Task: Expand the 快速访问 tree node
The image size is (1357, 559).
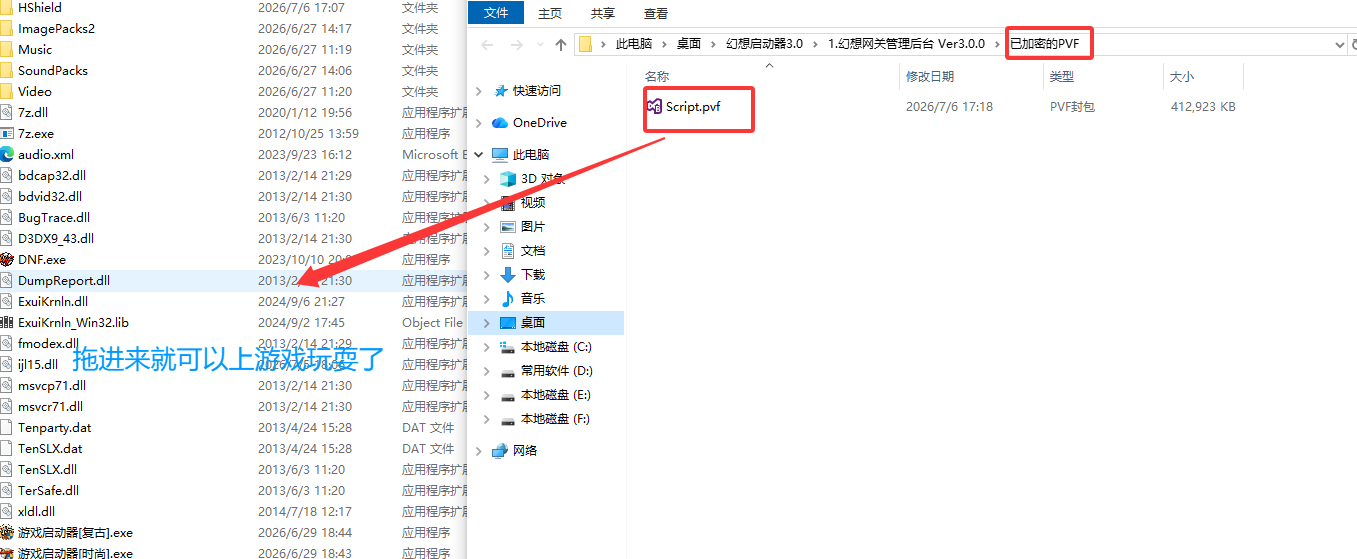Action: click(478, 91)
